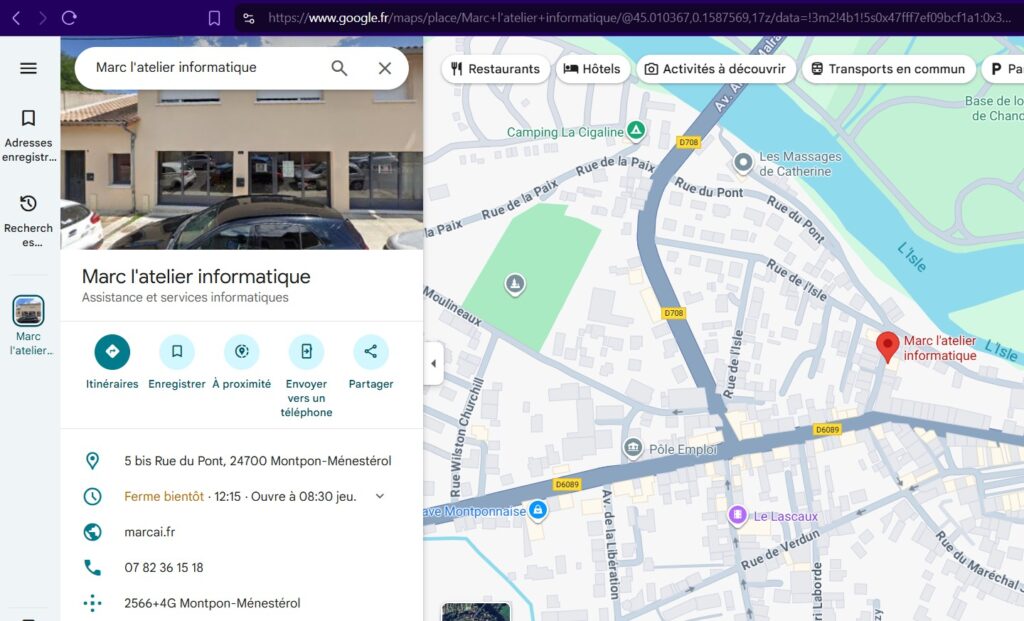
Task: Click category Assistance et services informatiques
Action: pyautogui.click(x=185, y=298)
